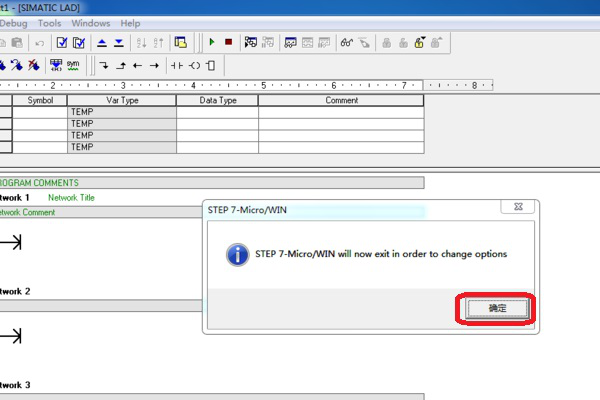
Task: Close the STEP 7-Micro/WIN dialog
Action: pyautogui.click(x=518, y=207)
